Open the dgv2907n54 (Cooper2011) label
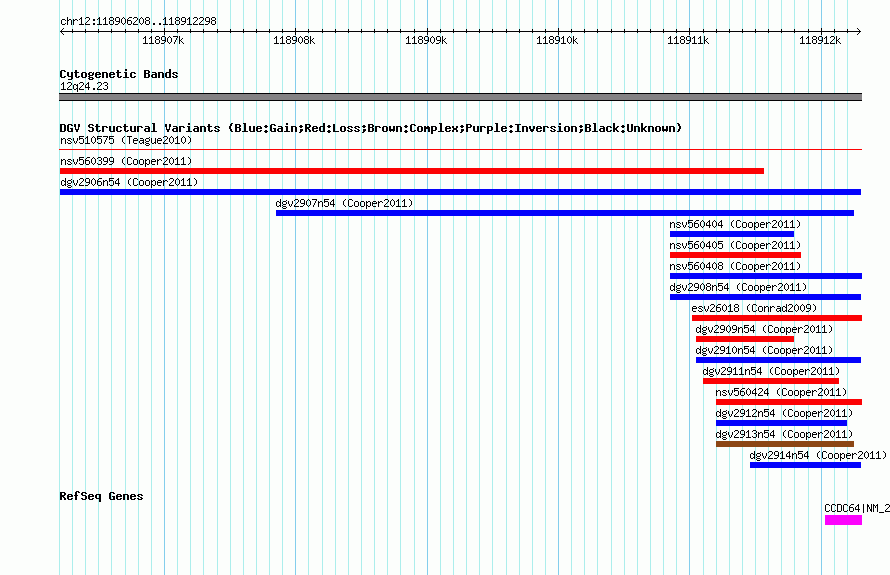The width and height of the screenshot is (890, 575). tap(345, 203)
